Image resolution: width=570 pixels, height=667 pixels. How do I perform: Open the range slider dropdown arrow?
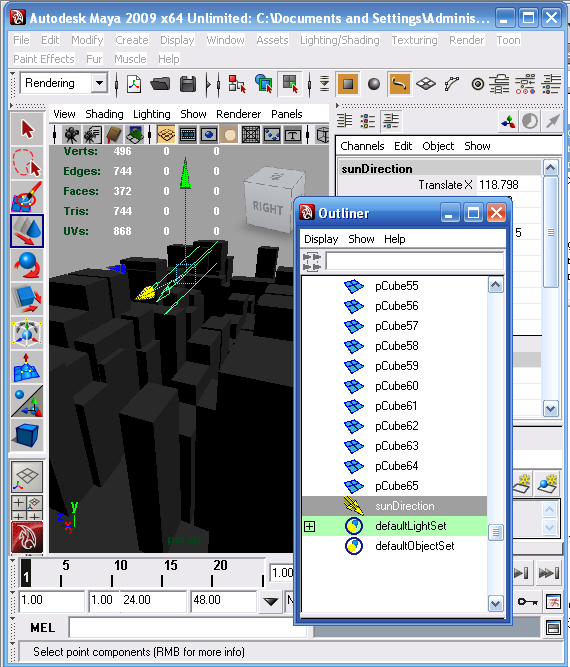(x=271, y=601)
